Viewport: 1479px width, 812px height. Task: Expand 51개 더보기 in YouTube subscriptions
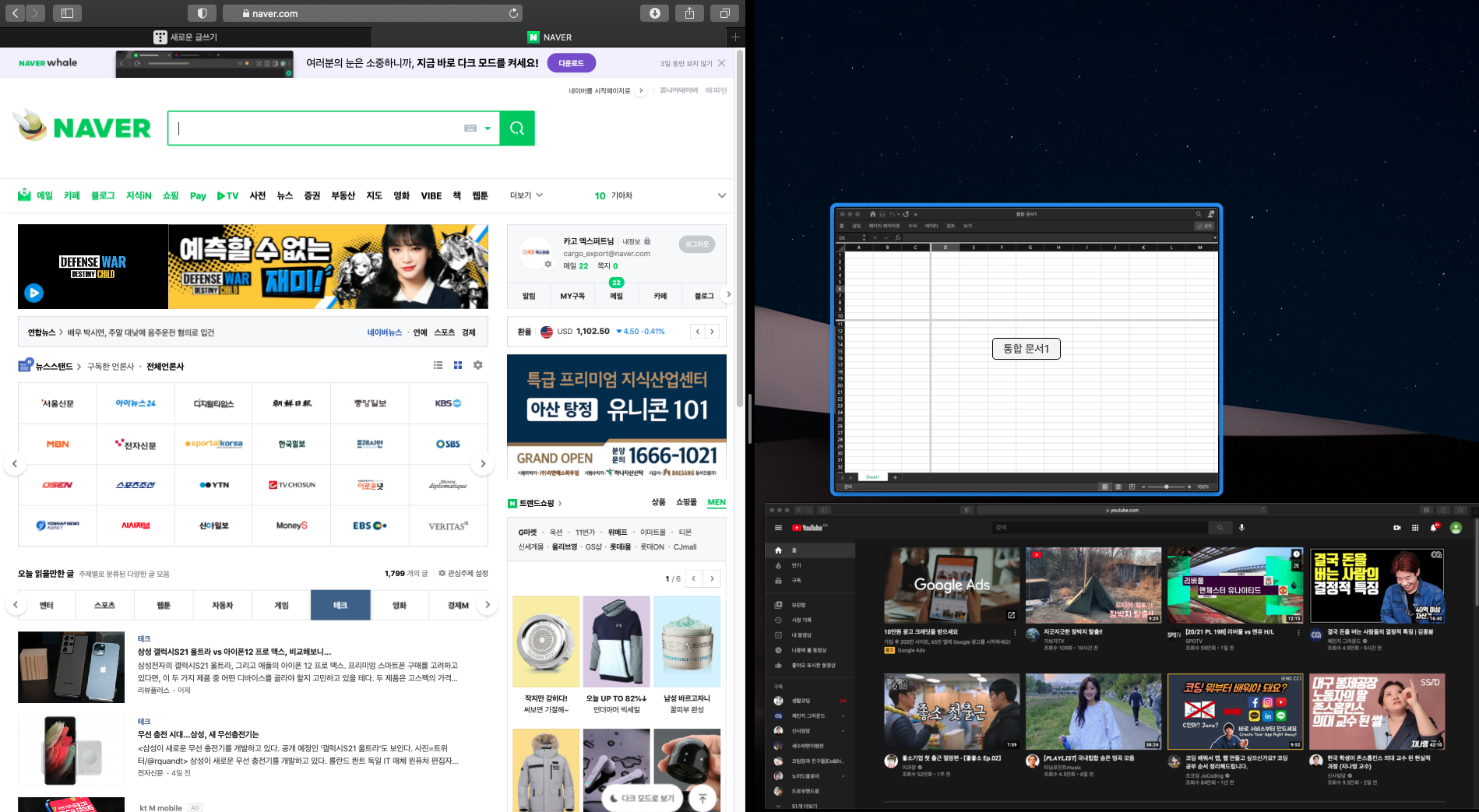pos(802,807)
